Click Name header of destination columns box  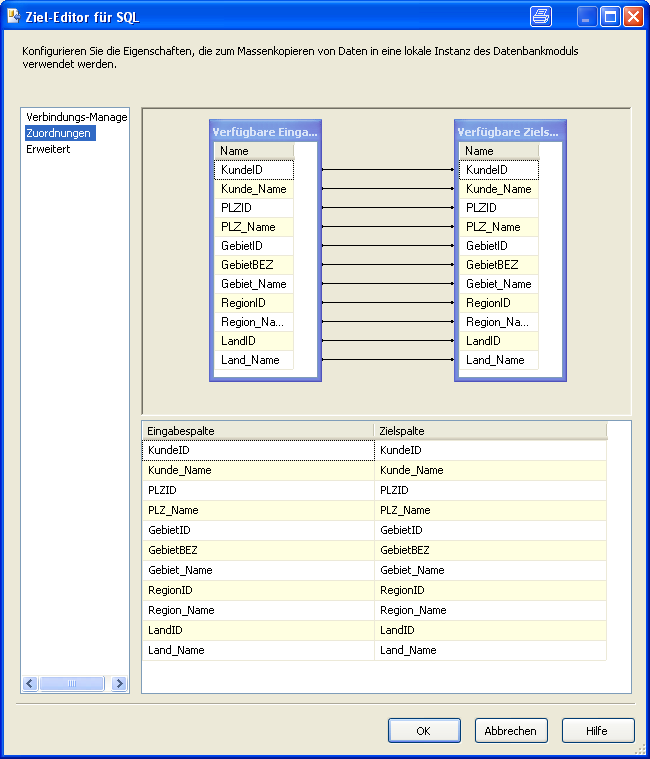[499, 151]
